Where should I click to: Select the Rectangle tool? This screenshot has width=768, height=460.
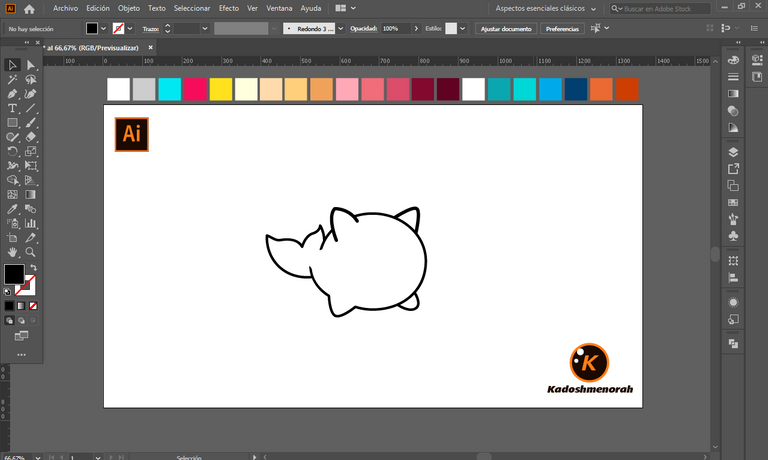pos(12,122)
